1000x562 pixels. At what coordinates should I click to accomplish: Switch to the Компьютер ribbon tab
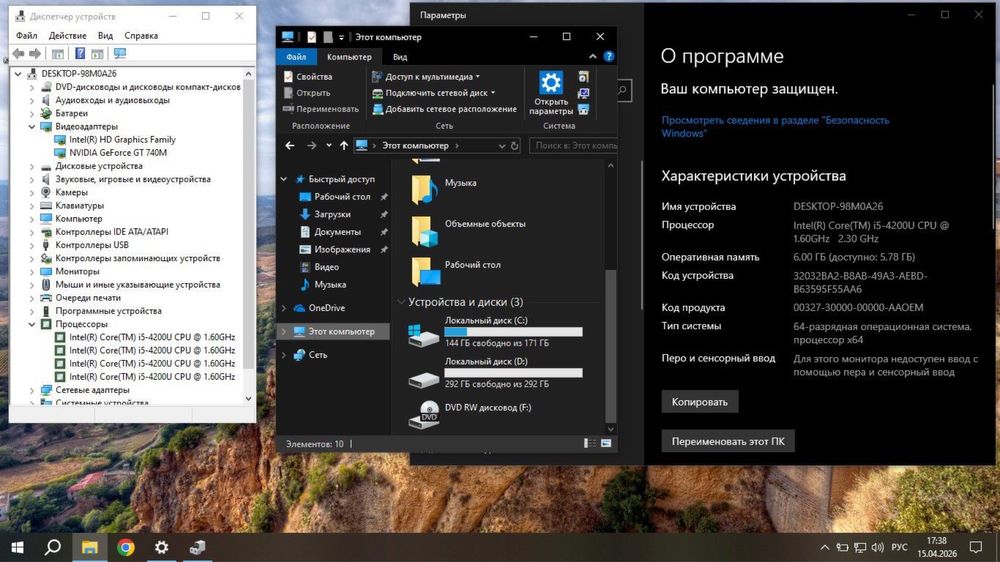point(349,57)
